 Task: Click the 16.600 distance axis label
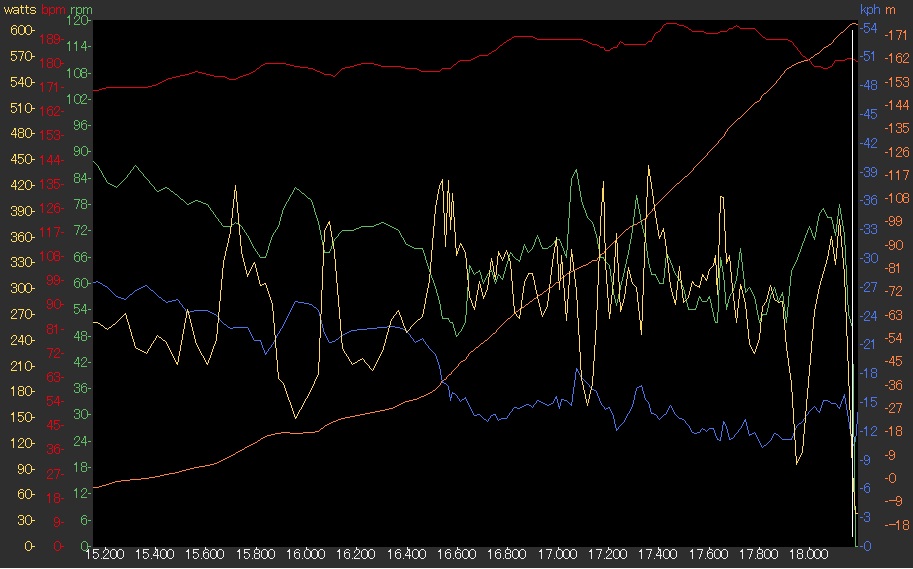point(456,554)
